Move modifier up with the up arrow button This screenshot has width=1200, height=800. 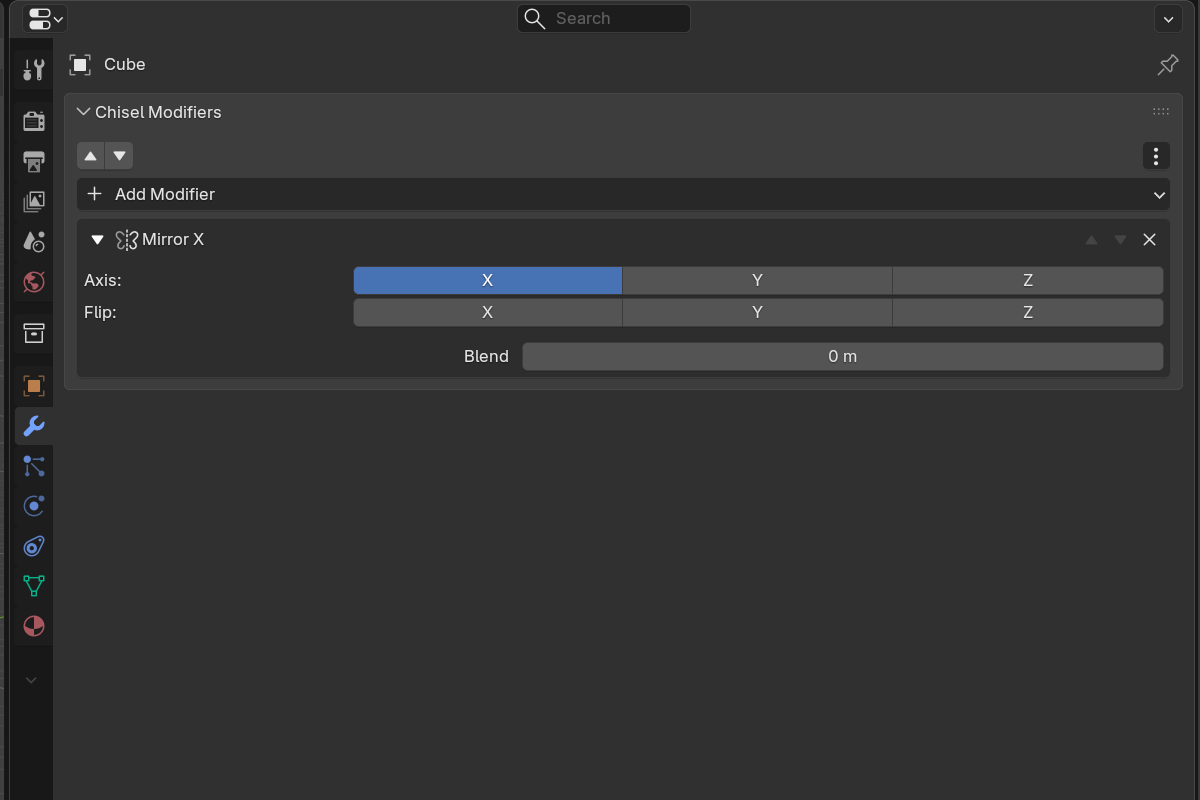91,156
